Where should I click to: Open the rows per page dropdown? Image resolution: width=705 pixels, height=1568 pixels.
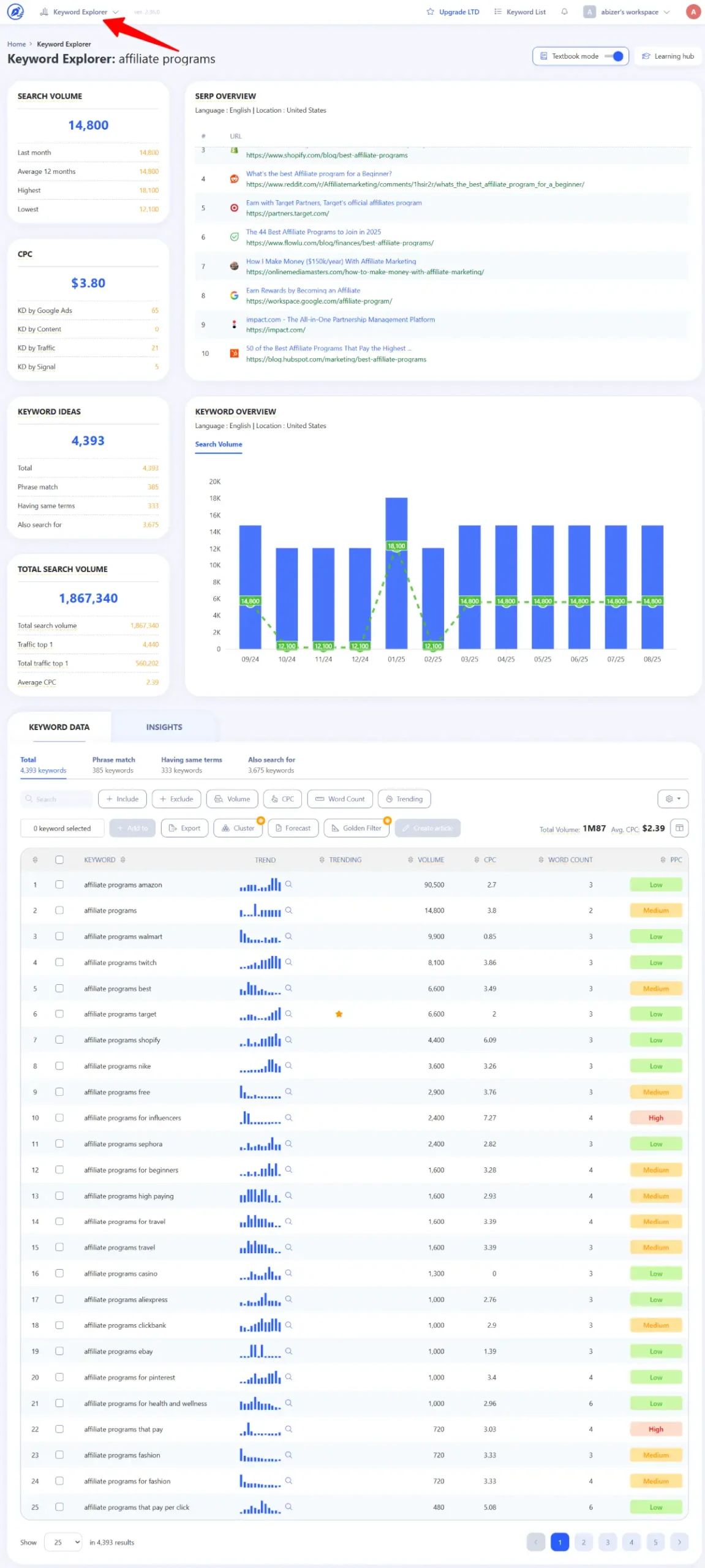(63, 1542)
